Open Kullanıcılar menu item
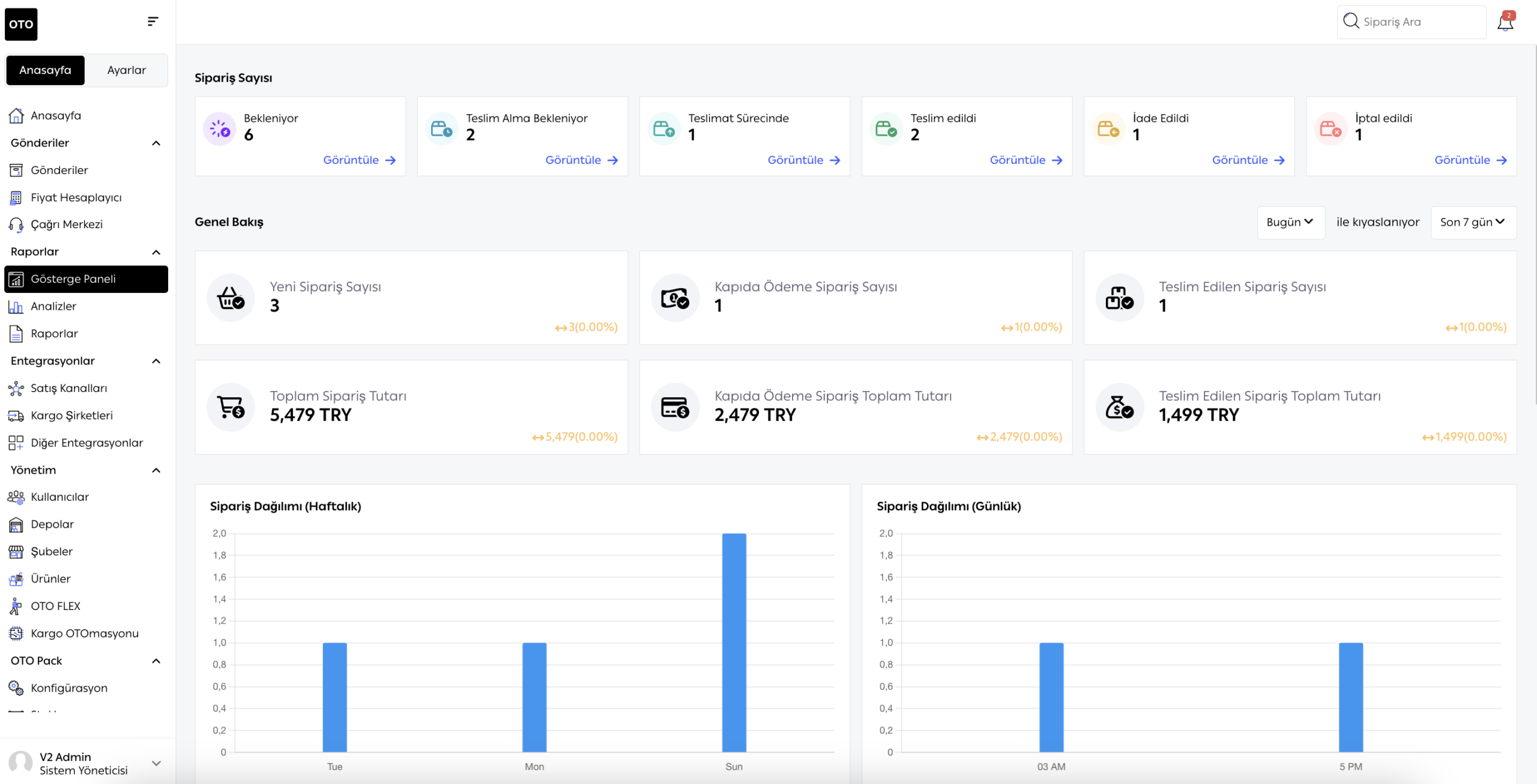Image resolution: width=1537 pixels, height=784 pixels. (86, 497)
